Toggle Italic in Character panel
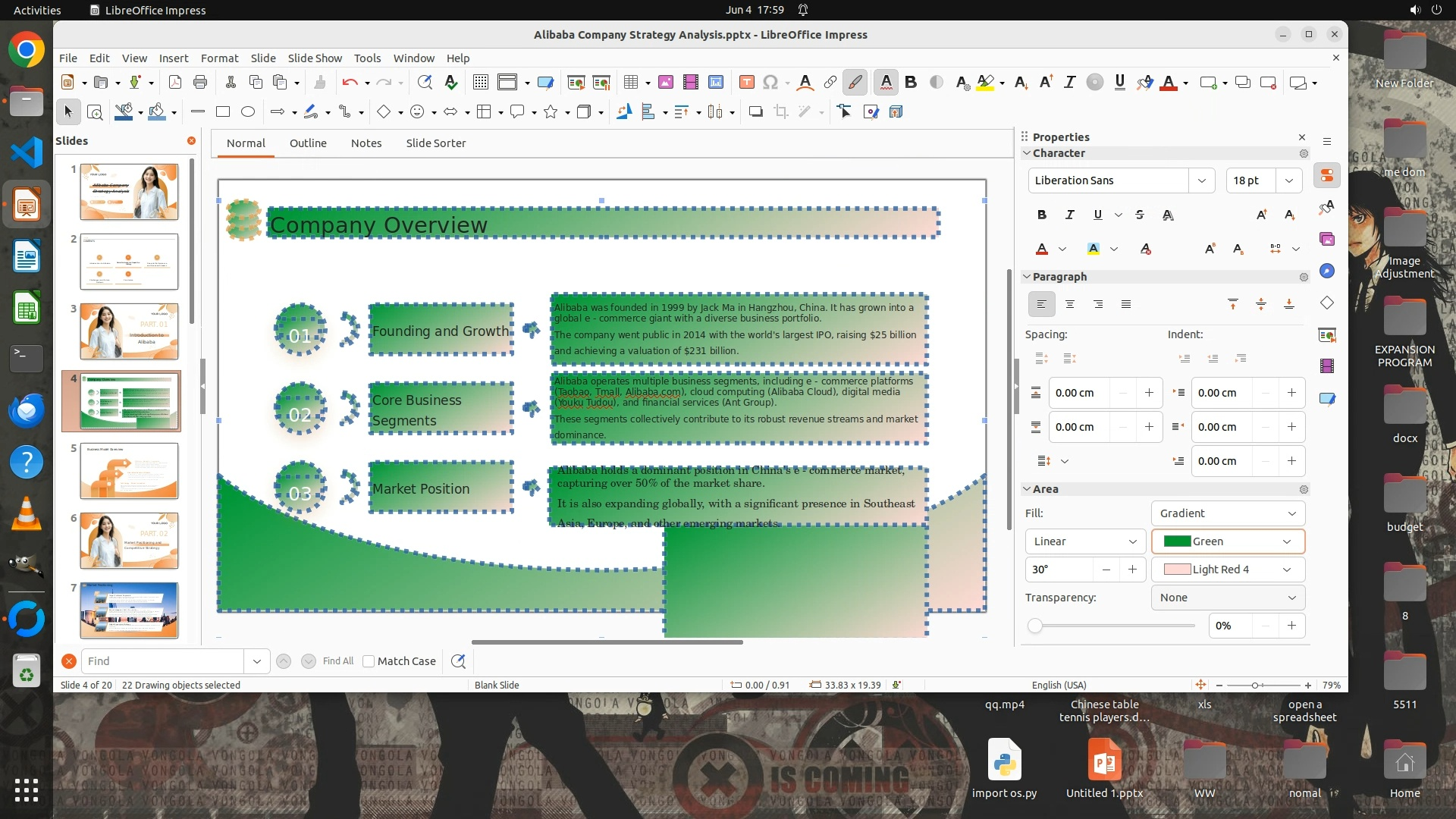 click(1069, 215)
